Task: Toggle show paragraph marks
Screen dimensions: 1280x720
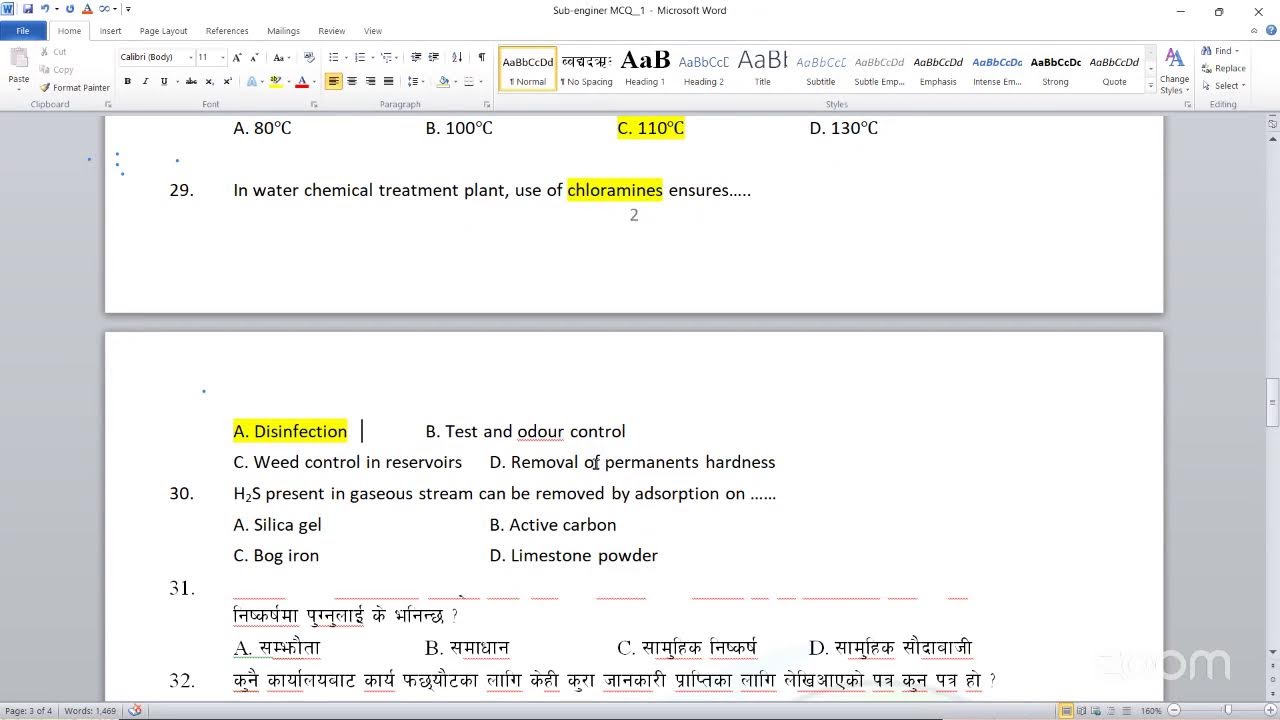Action: pos(481,57)
